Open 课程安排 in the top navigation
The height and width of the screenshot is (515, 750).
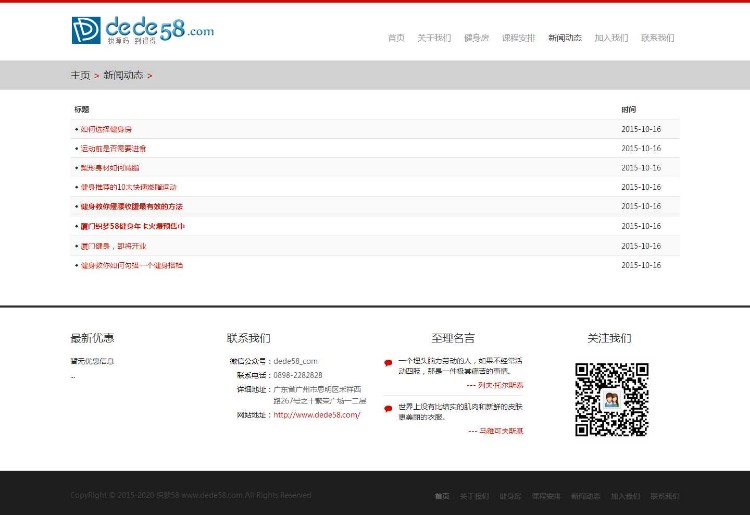tap(518, 38)
